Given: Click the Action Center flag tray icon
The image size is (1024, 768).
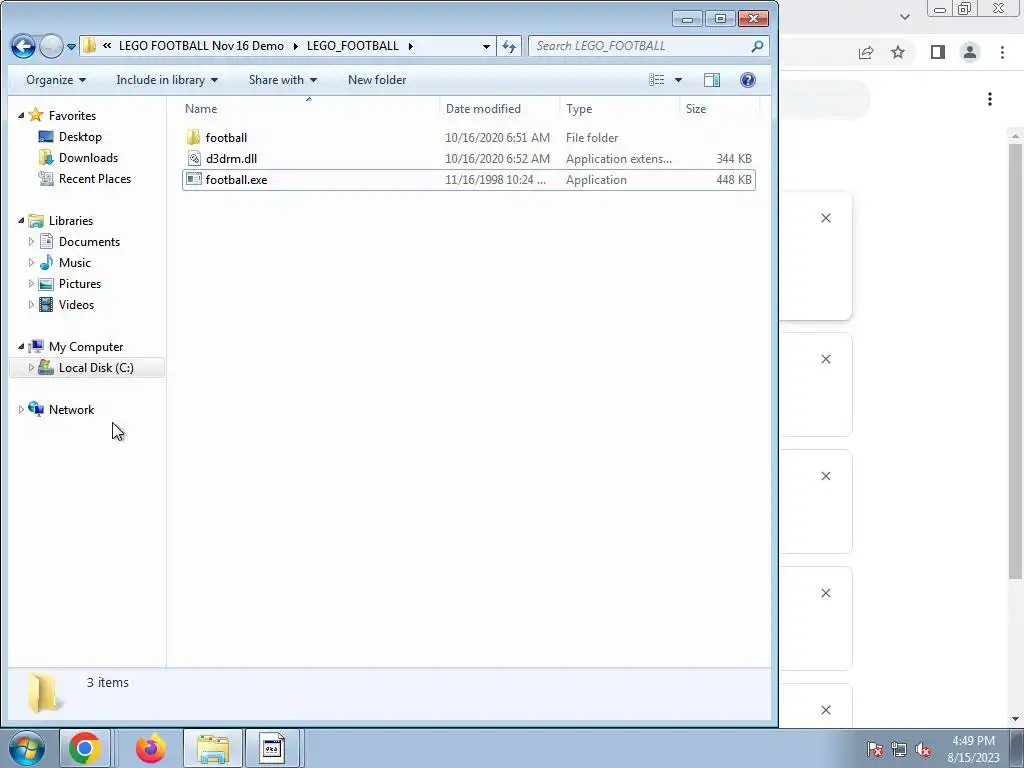Looking at the screenshot, I should [x=874, y=749].
